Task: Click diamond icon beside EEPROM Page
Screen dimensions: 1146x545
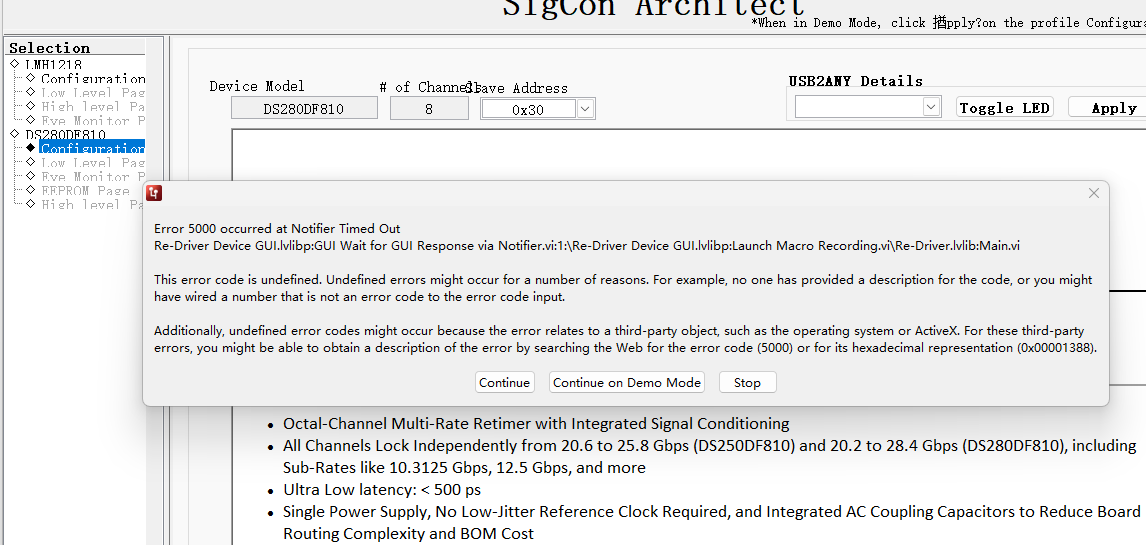Action: pyautogui.click(x=31, y=190)
